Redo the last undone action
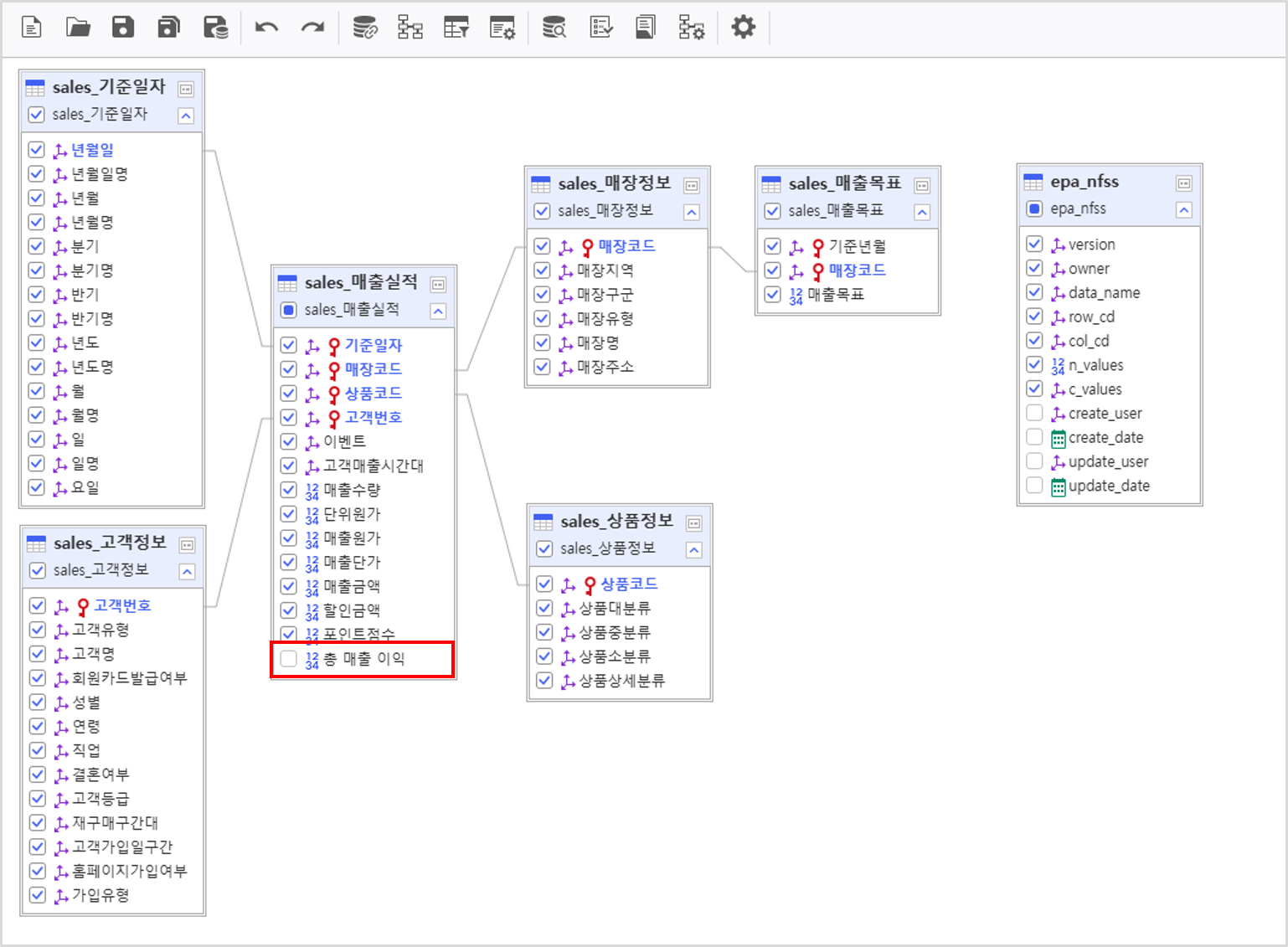This screenshot has width=1288, height=947. pyautogui.click(x=312, y=28)
